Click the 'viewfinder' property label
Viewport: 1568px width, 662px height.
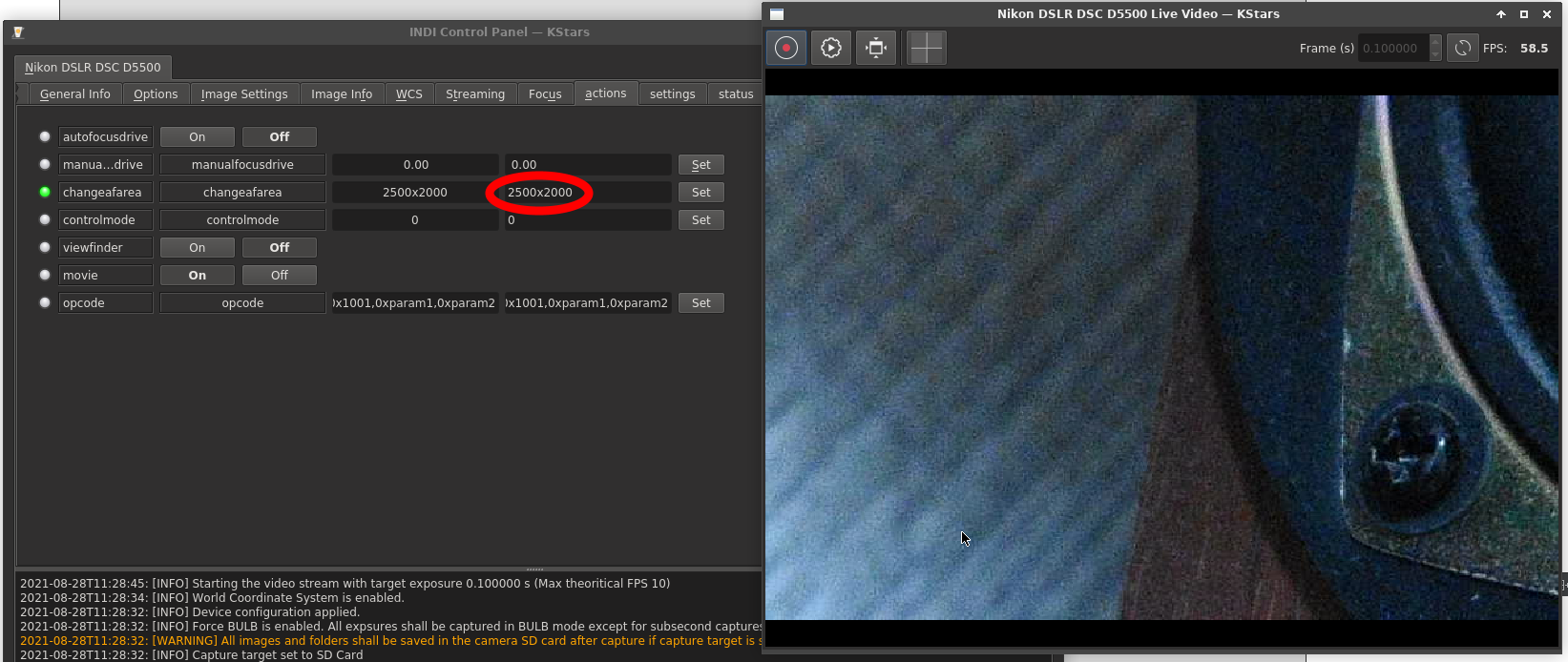pyautogui.click(x=106, y=248)
